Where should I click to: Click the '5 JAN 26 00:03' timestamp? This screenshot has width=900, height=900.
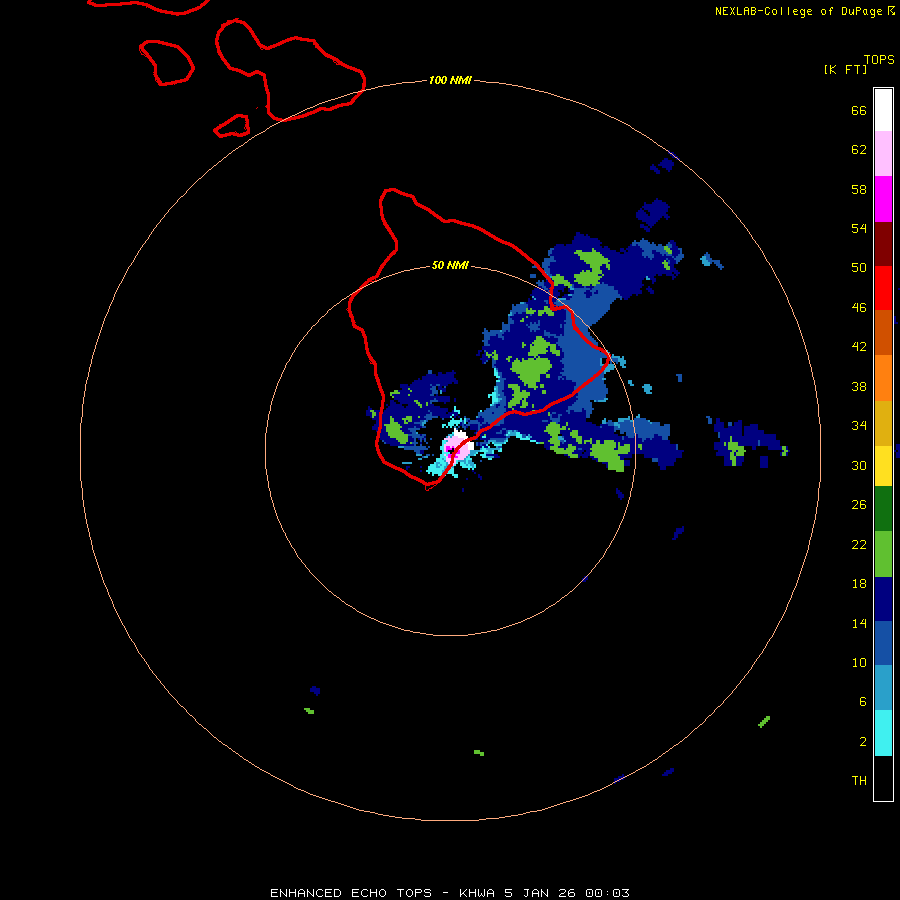point(567,893)
